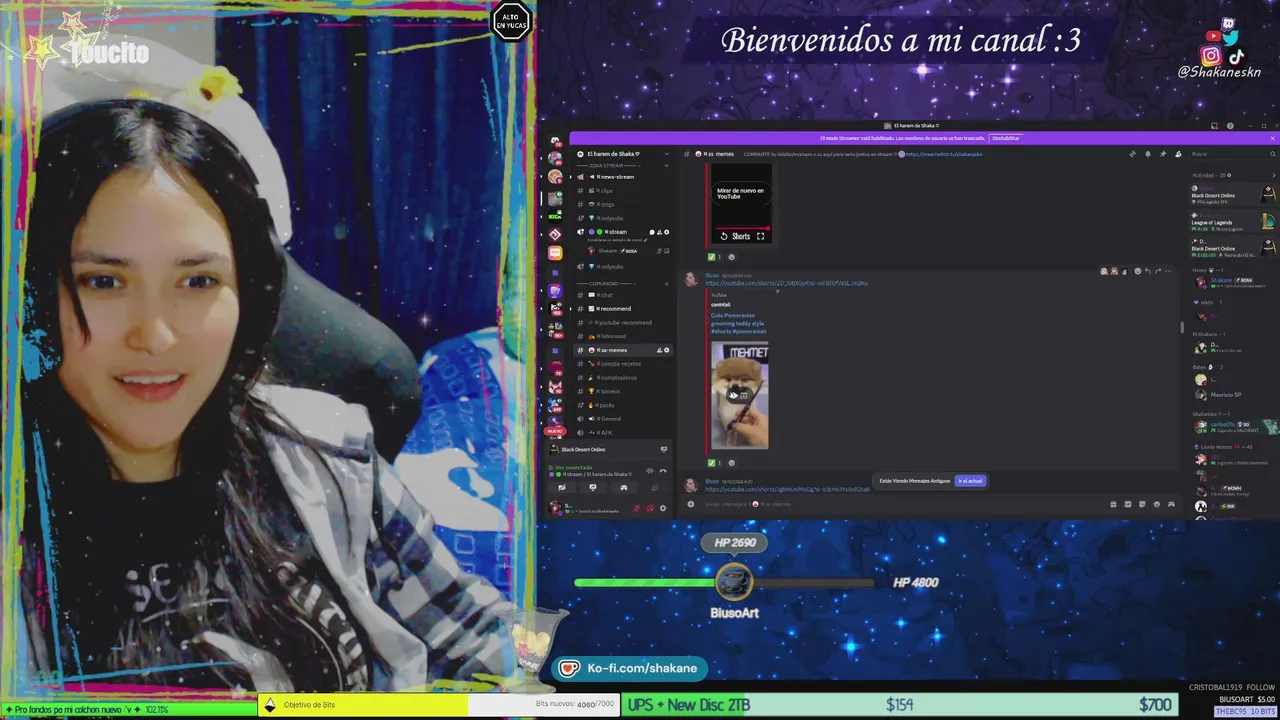Open the soundboard from voice panel
The height and width of the screenshot is (720, 1280).
[x=655, y=487]
